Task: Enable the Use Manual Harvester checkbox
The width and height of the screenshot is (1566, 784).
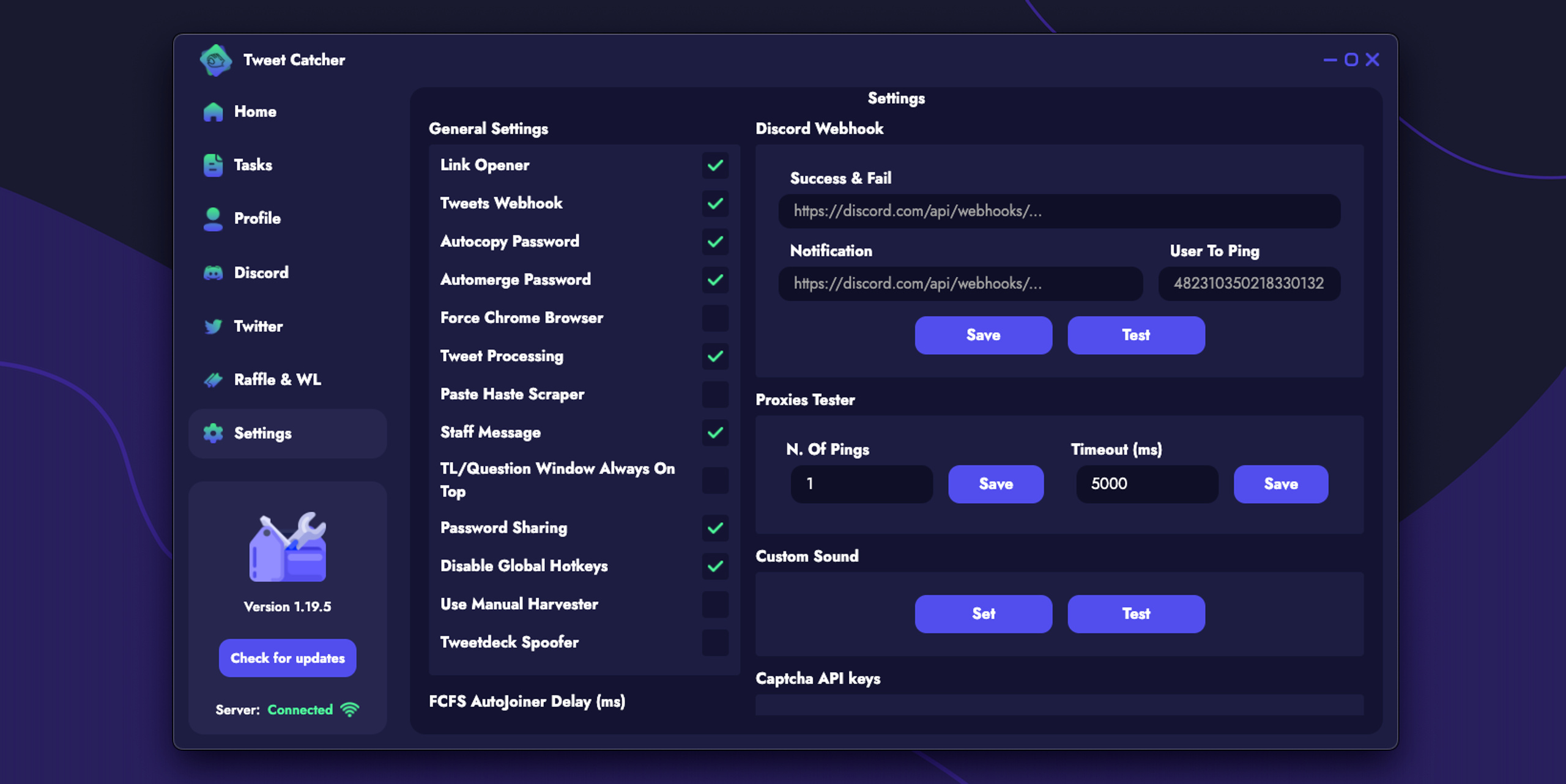Action: tap(715, 604)
